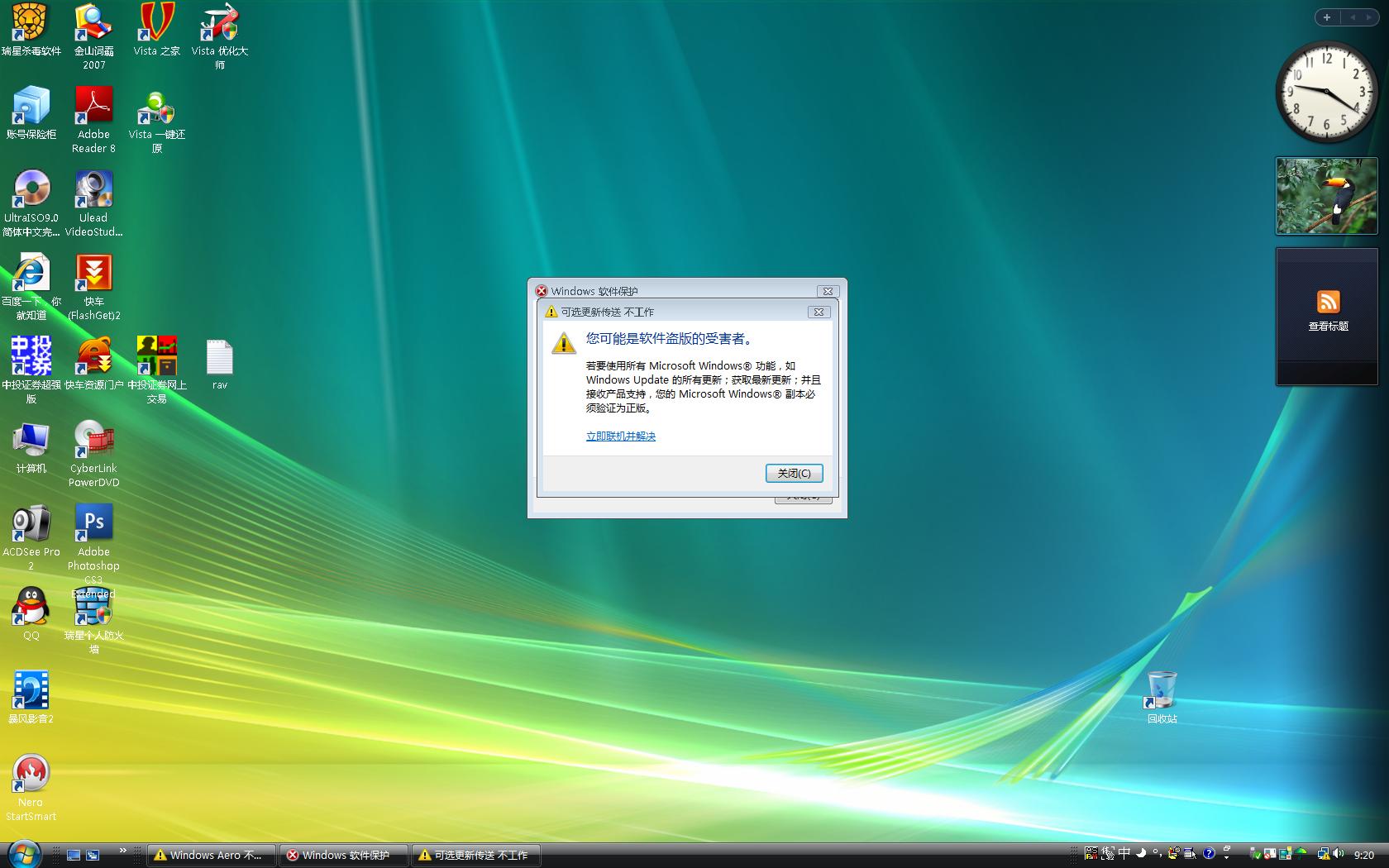Launch 金山词霸 2007 from the desktop
This screenshot has width=1389, height=868.
(x=93, y=37)
